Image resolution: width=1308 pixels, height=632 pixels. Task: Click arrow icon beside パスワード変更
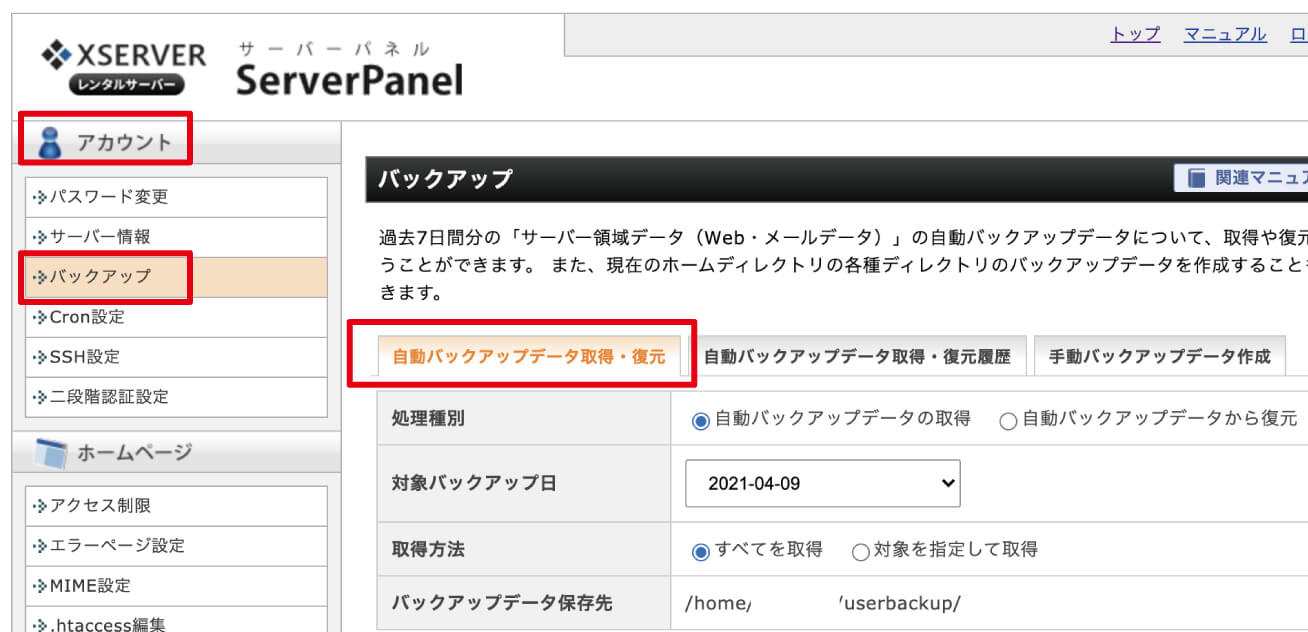coord(40,197)
